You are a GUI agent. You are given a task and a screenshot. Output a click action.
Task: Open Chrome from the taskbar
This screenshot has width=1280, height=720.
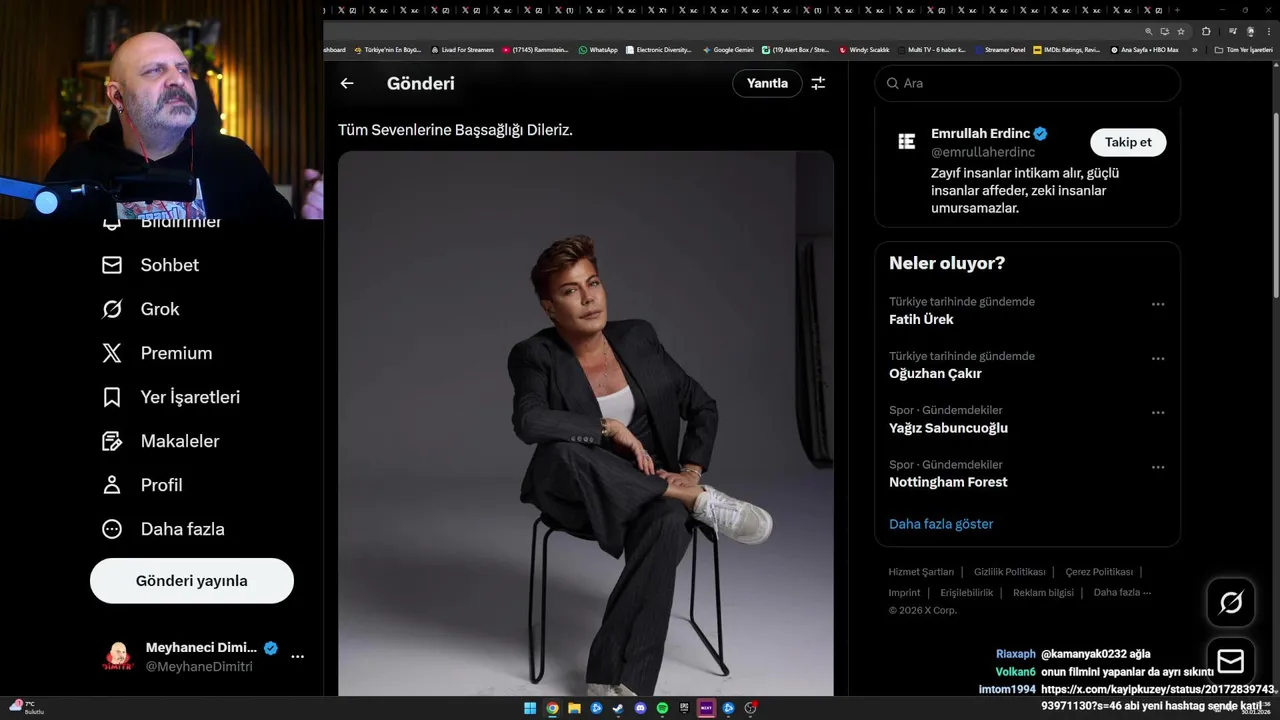[552, 708]
